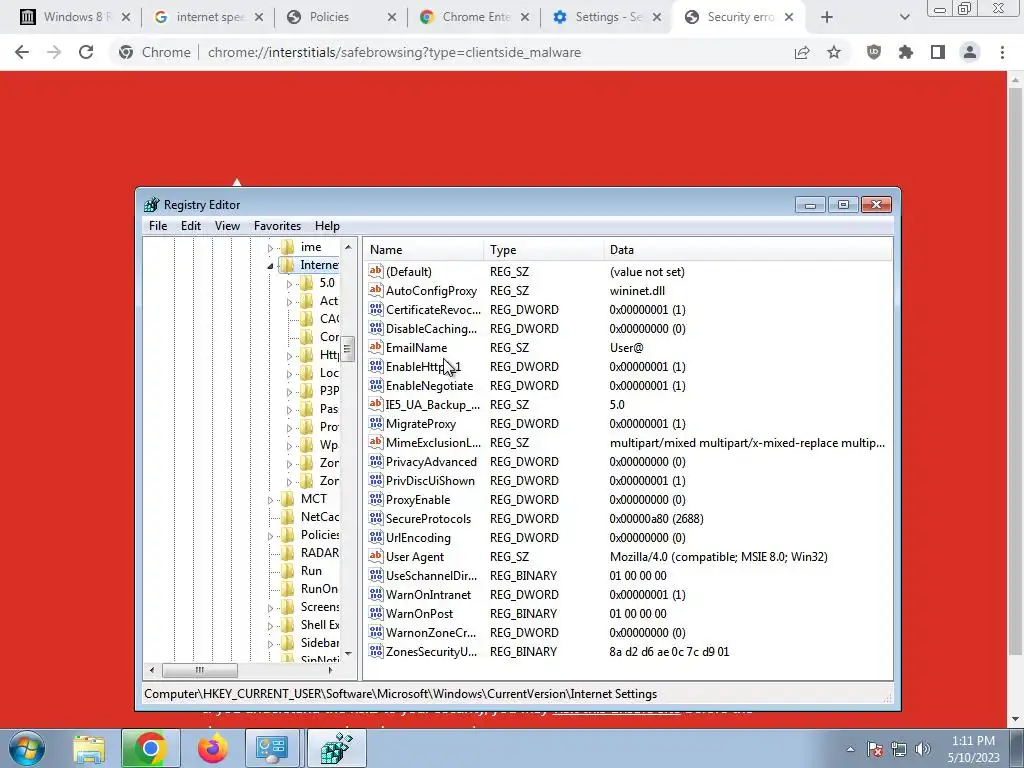Viewport: 1024px width, 768px height.
Task: Switch to Registry Editor taskbar icon
Action: pyautogui.click(x=336, y=748)
